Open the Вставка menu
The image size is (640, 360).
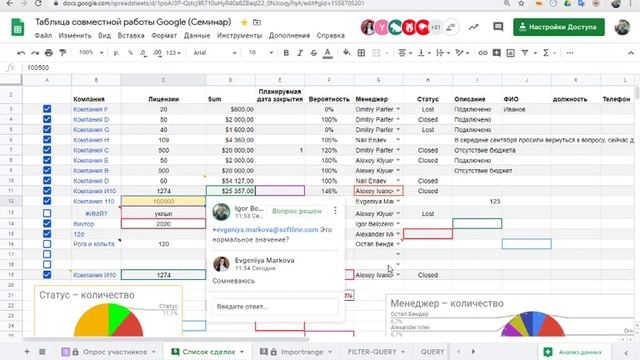[131, 36]
